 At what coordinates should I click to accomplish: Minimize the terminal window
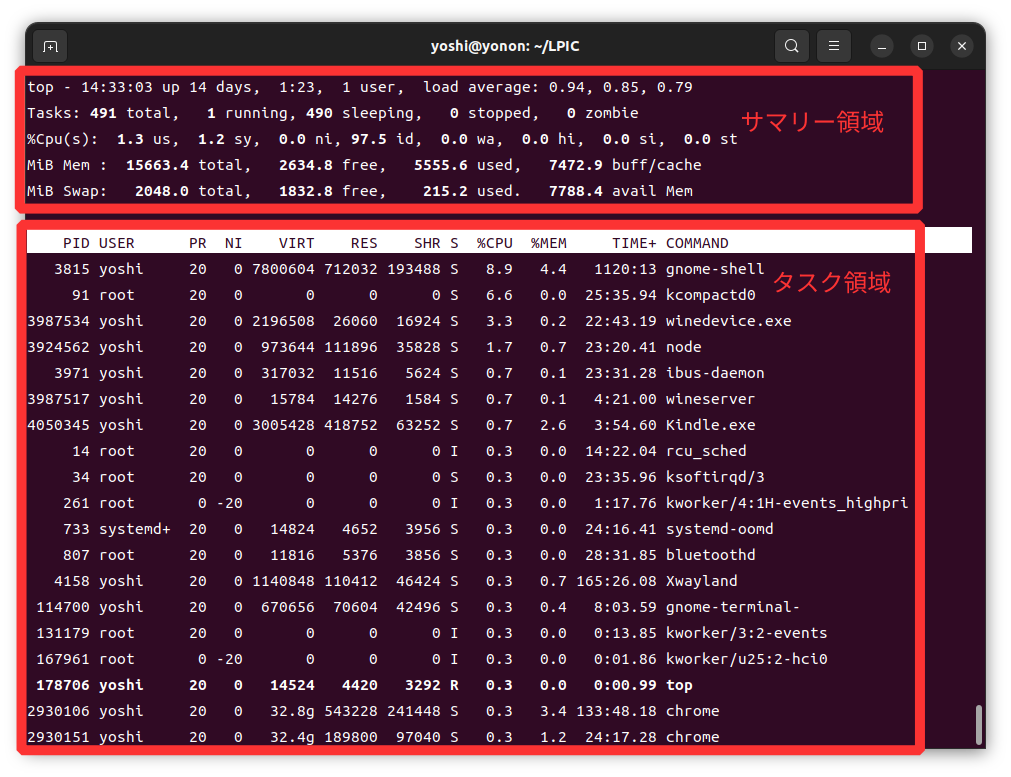[x=881, y=46]
